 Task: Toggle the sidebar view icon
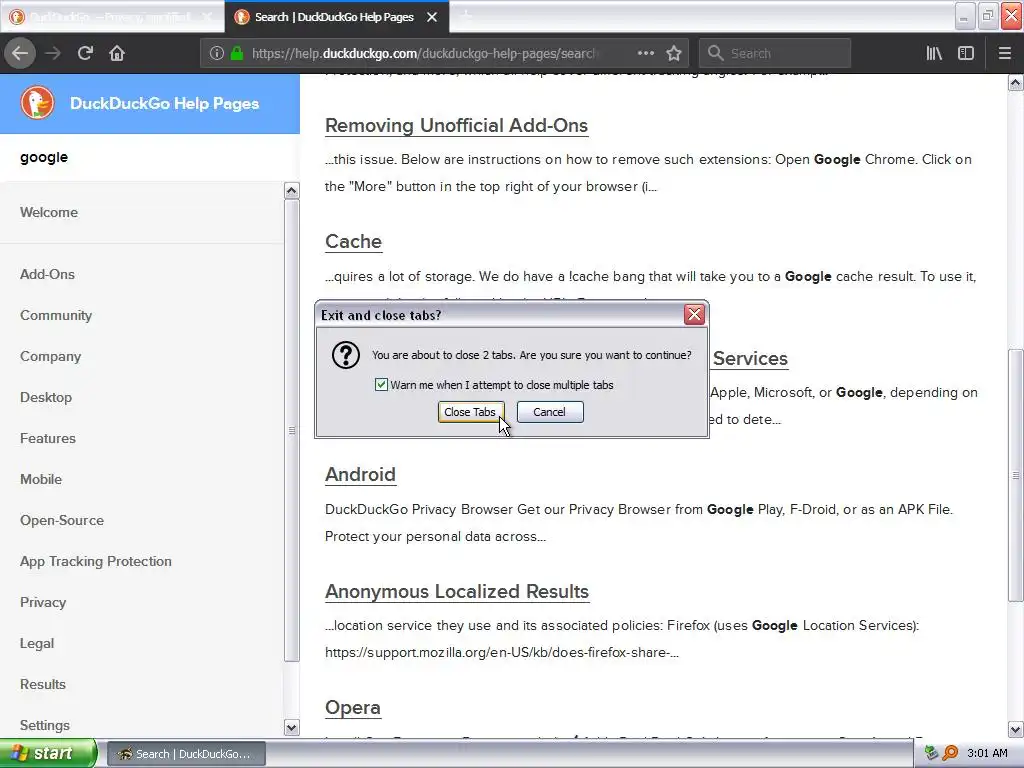966,53
